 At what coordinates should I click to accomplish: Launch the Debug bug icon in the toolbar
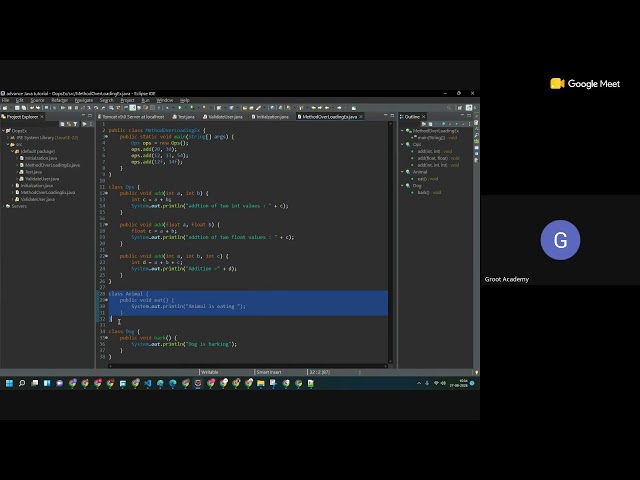coord(167,108)
